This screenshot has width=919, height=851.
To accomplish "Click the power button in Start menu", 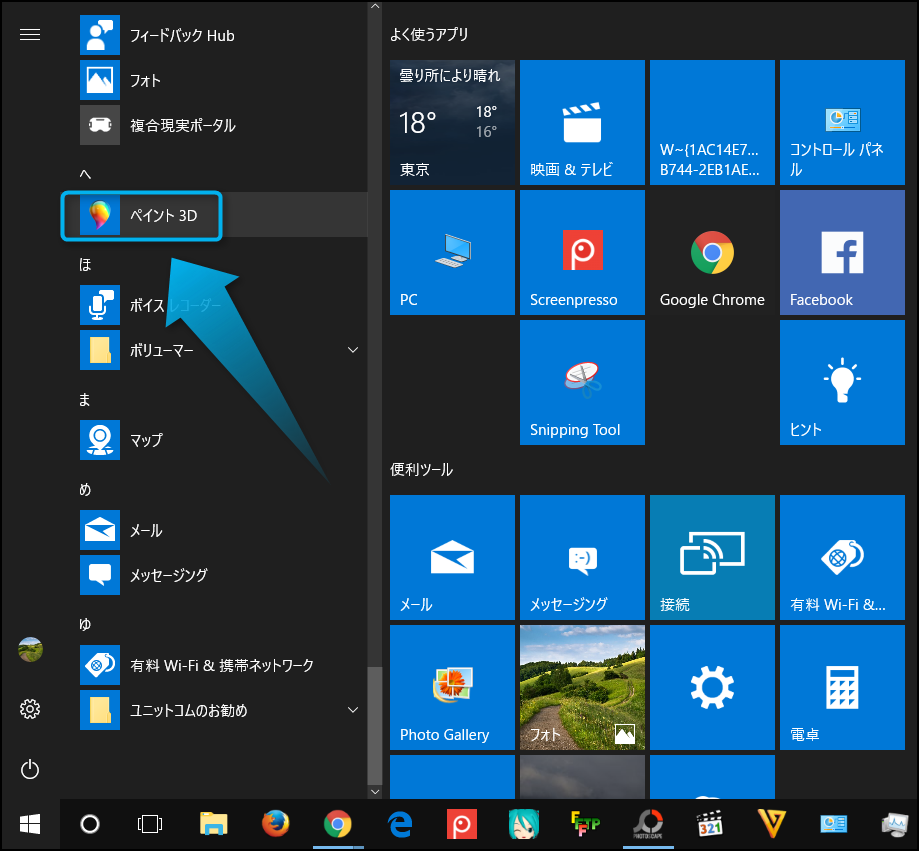I will click(30, 768).
